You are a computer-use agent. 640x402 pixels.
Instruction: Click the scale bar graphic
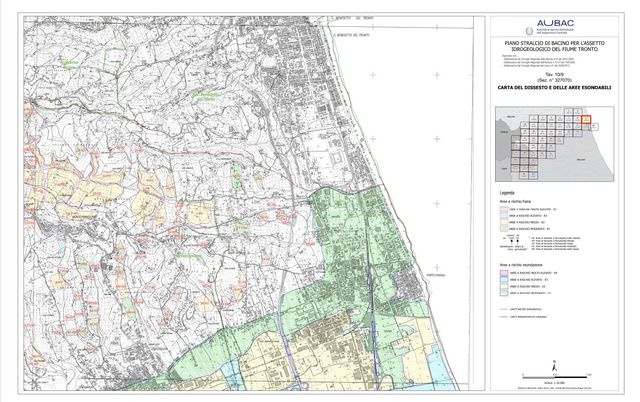[555, 378]
